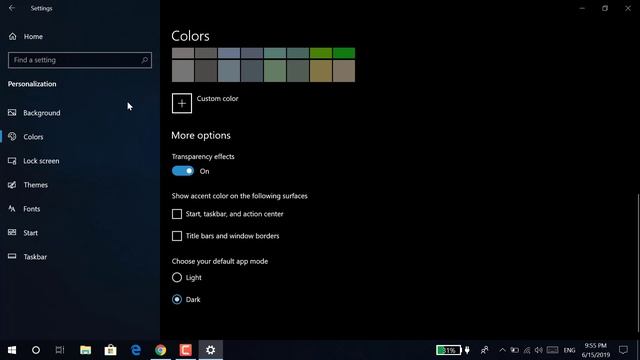The height and width of the screenshot is (360, 640).
Task: Open the Wi-Fi network icon in tray
Action: coord(527,350)
